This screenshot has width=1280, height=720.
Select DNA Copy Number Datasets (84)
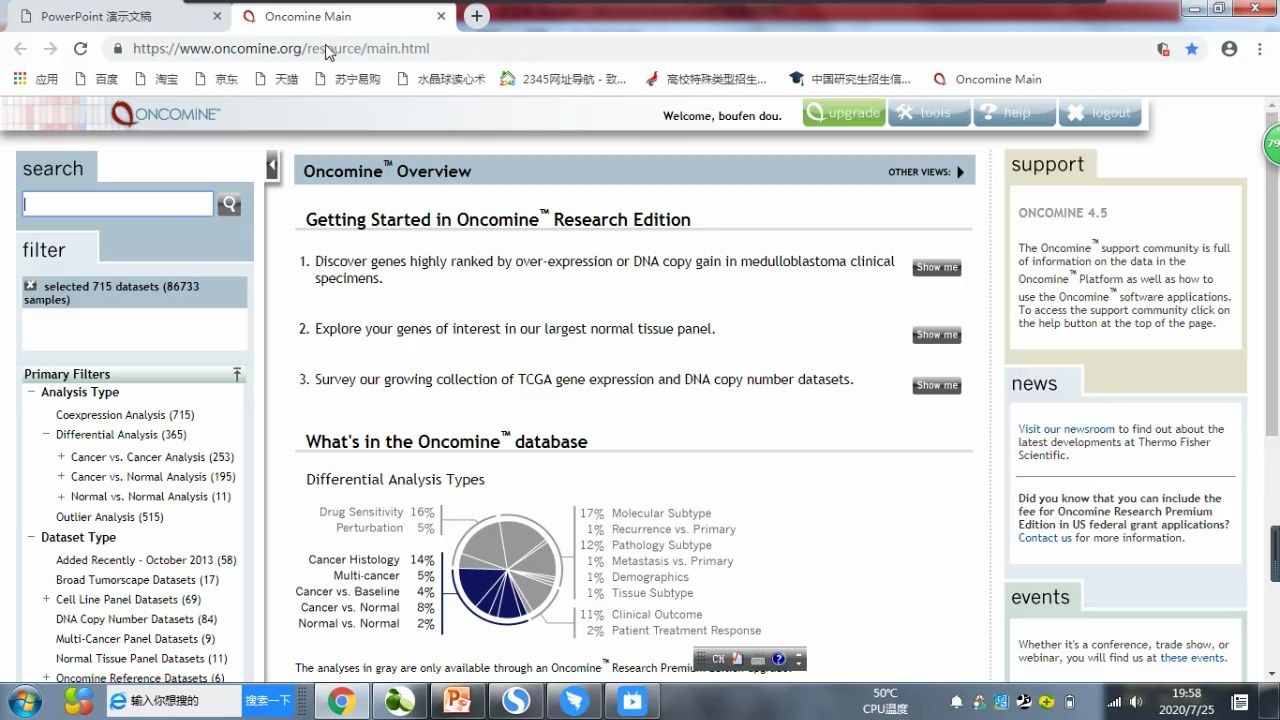click(x=136, y=619)
